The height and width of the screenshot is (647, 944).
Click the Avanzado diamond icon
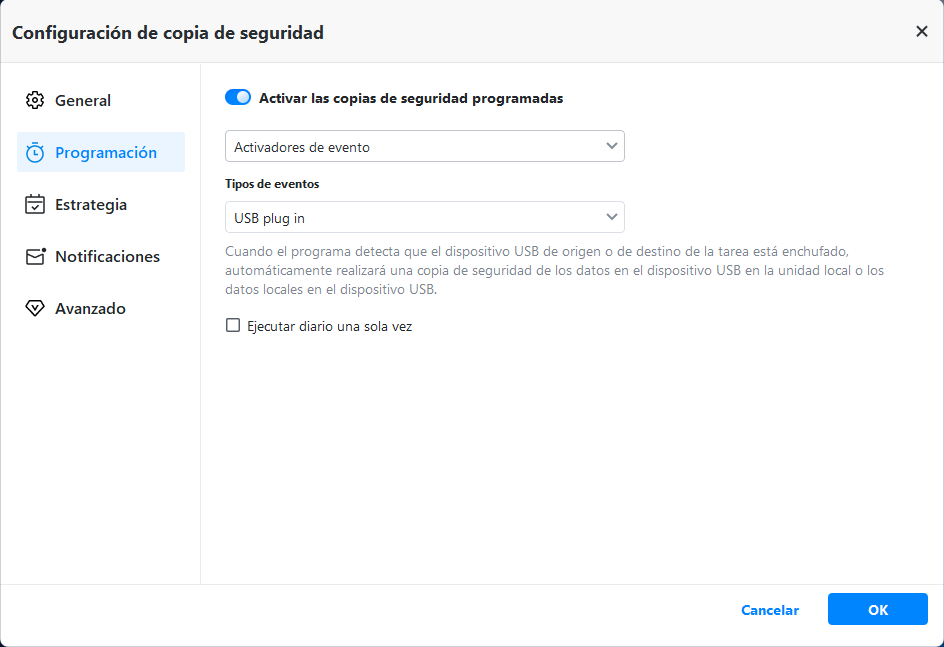tap(35, 309)
